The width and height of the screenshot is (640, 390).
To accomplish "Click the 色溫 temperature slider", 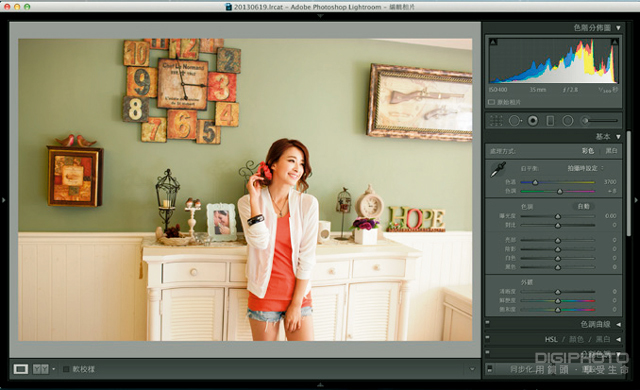I will click(x=557, y=182).
